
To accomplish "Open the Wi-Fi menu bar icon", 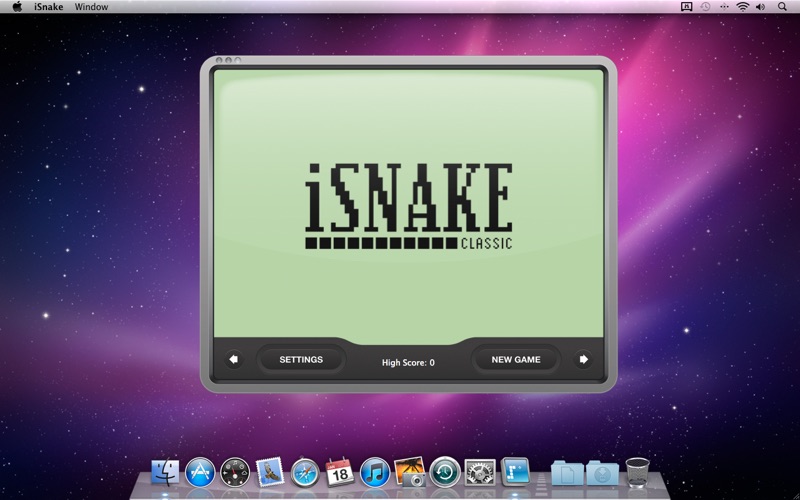I will (743, 7).
